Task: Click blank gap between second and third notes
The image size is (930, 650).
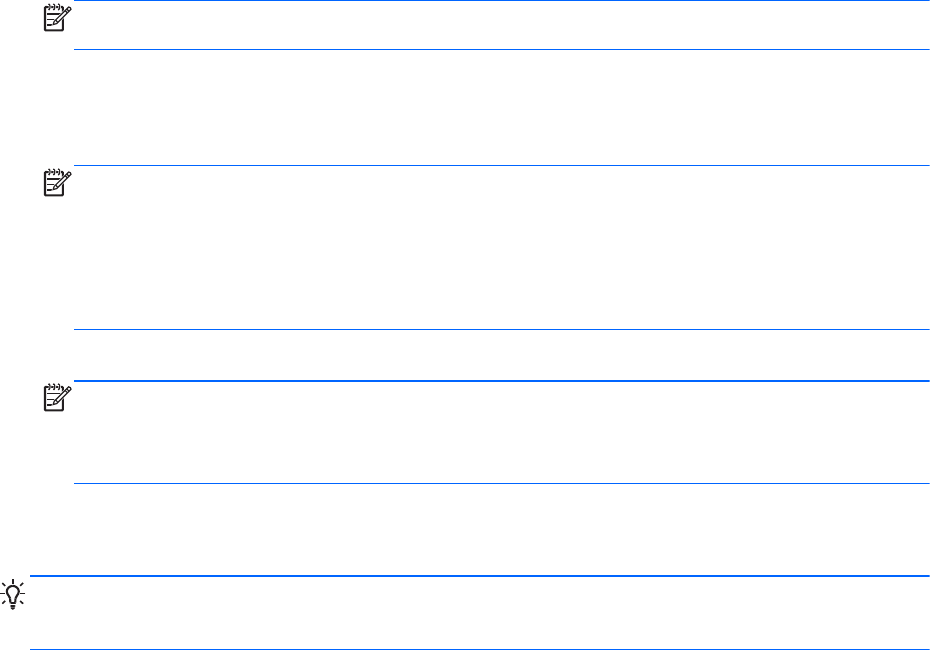Action: click(x=500, y=355)
